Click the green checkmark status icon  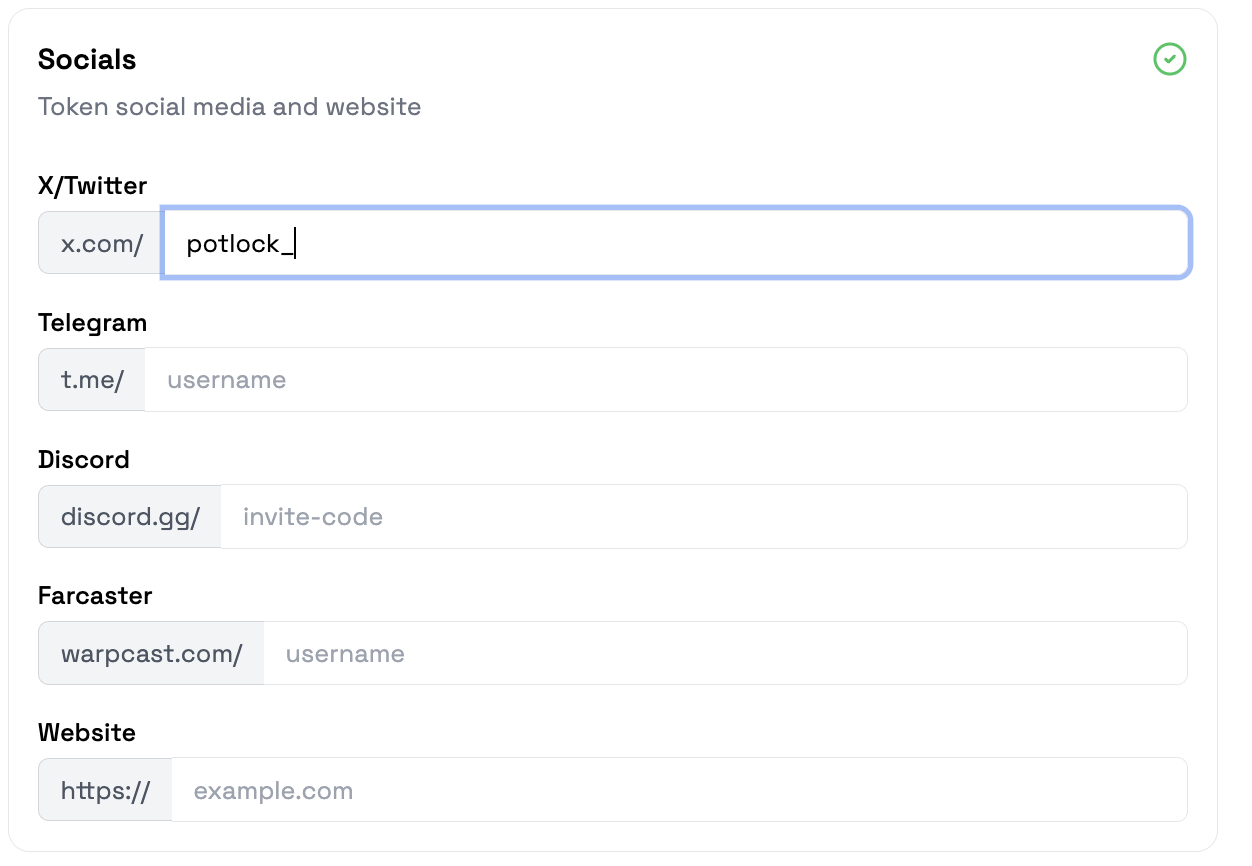tap(1169, 59)
